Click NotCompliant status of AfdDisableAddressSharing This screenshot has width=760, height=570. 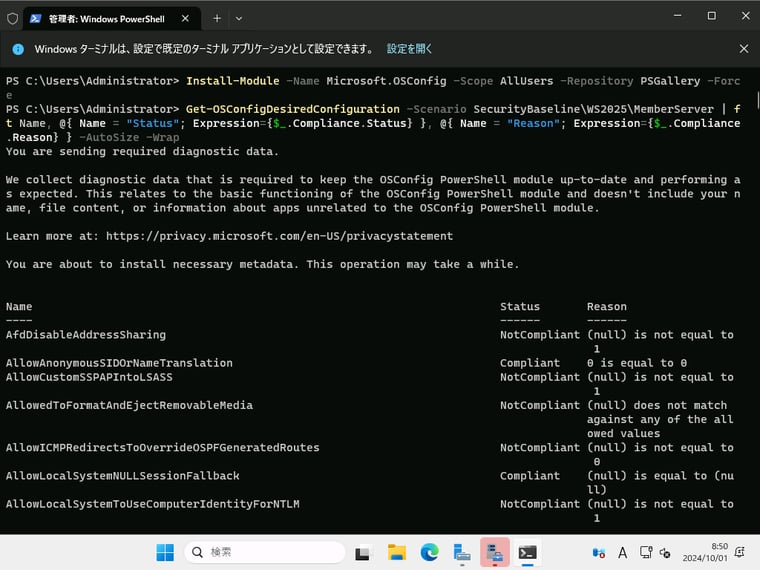point(540,334)
